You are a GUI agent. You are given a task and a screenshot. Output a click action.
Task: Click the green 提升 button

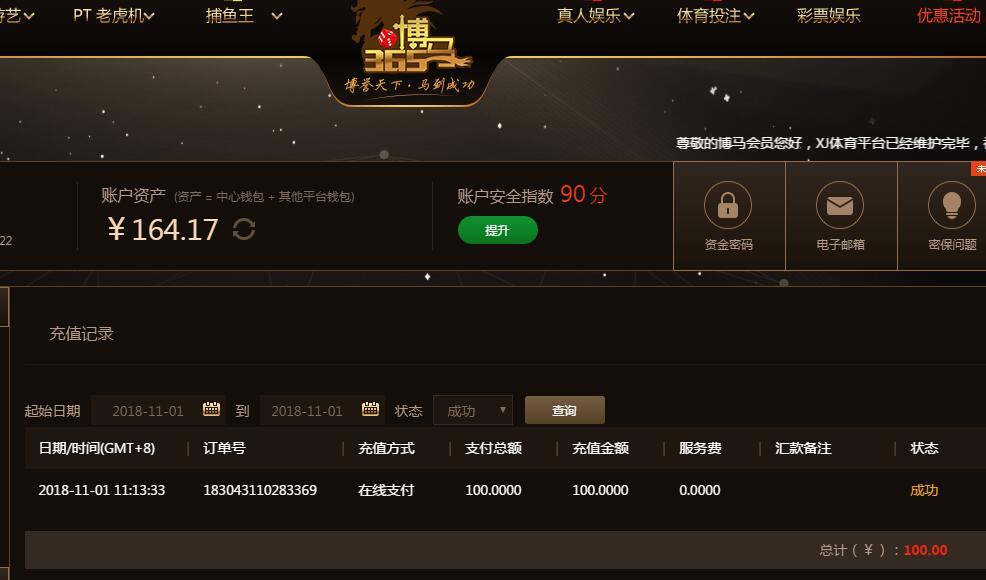(497, 230)
